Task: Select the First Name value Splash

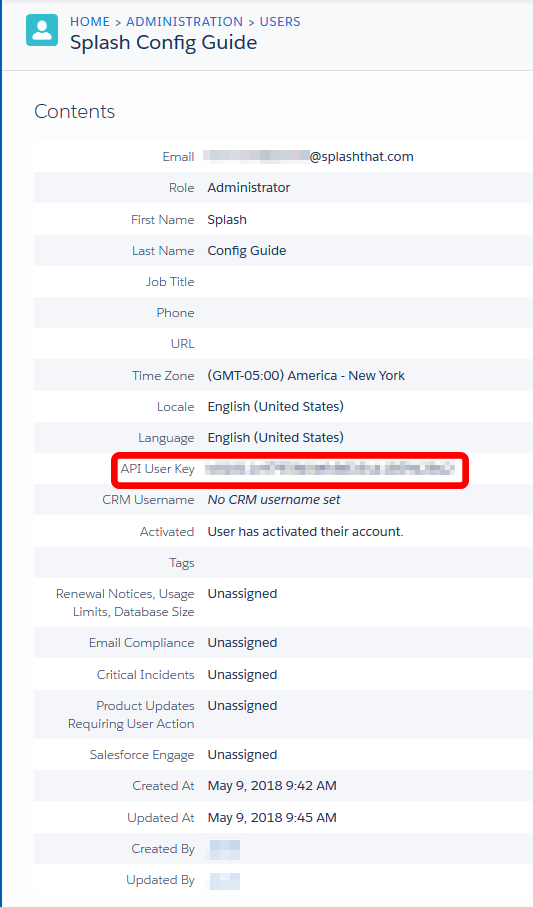Action: [227, 220]
